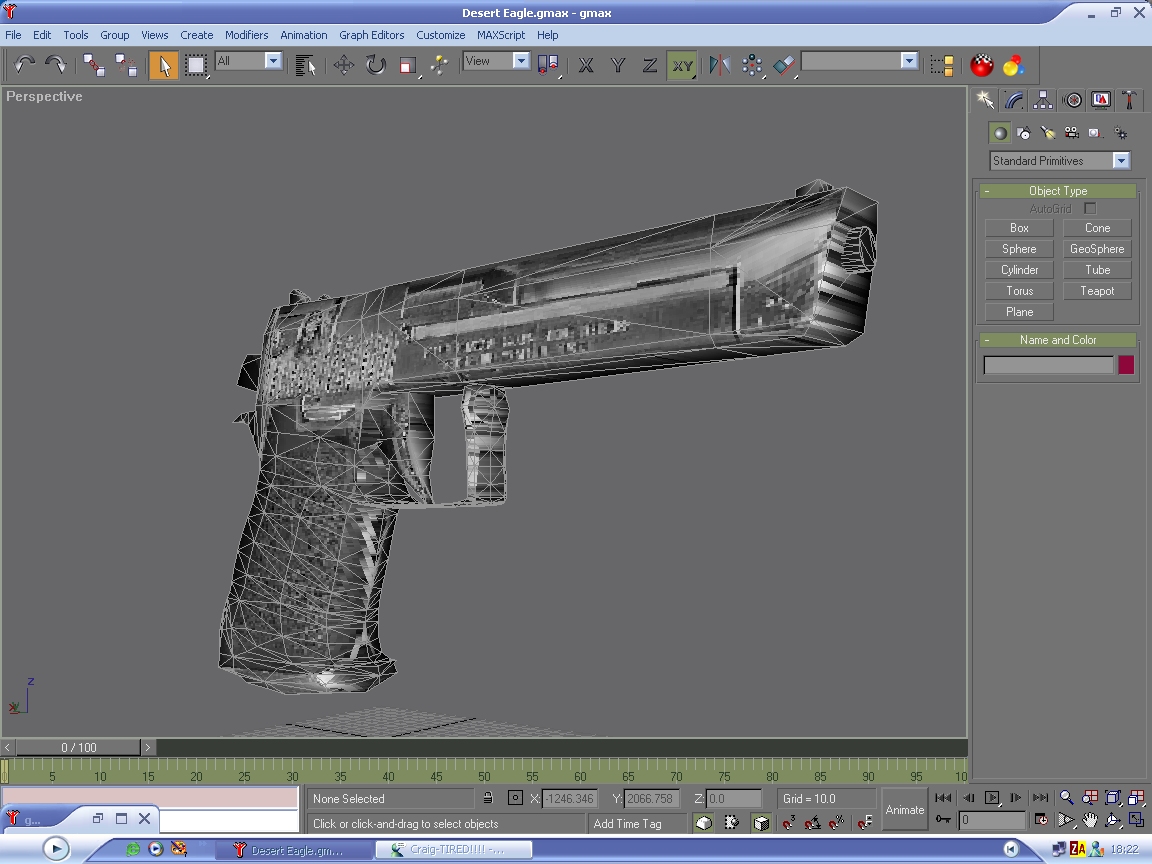Open the Material Editor red sphere icon
The width and height of the screenshot is (1152, 864).
(x=981, y=65)
